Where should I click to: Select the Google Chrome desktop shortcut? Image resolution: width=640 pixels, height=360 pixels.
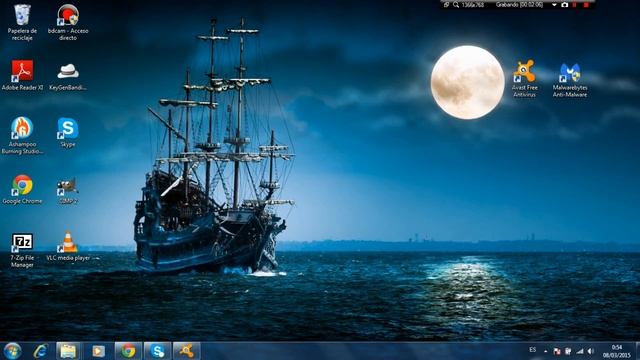22,189
